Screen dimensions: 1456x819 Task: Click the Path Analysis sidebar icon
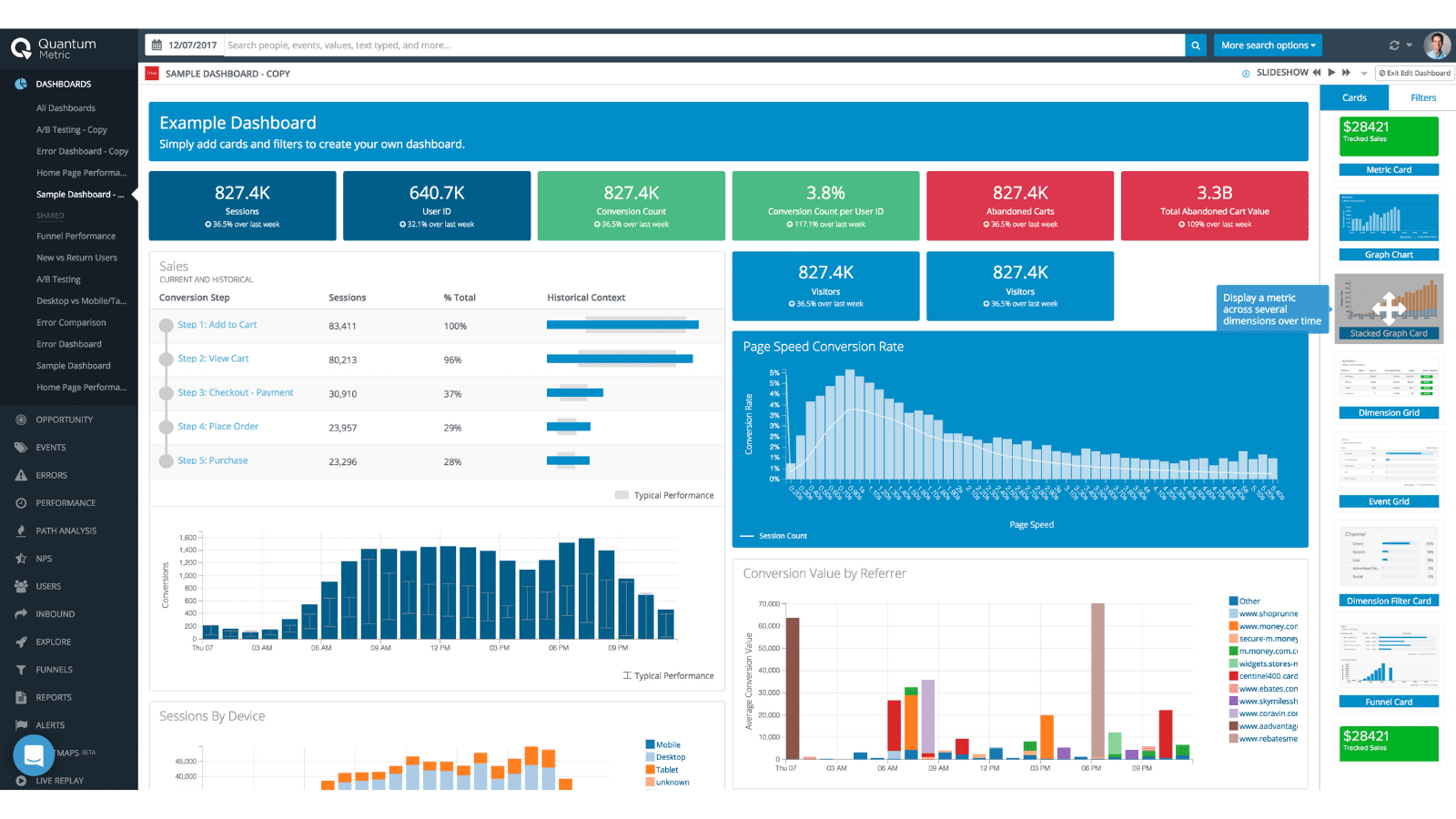[21, 531]
